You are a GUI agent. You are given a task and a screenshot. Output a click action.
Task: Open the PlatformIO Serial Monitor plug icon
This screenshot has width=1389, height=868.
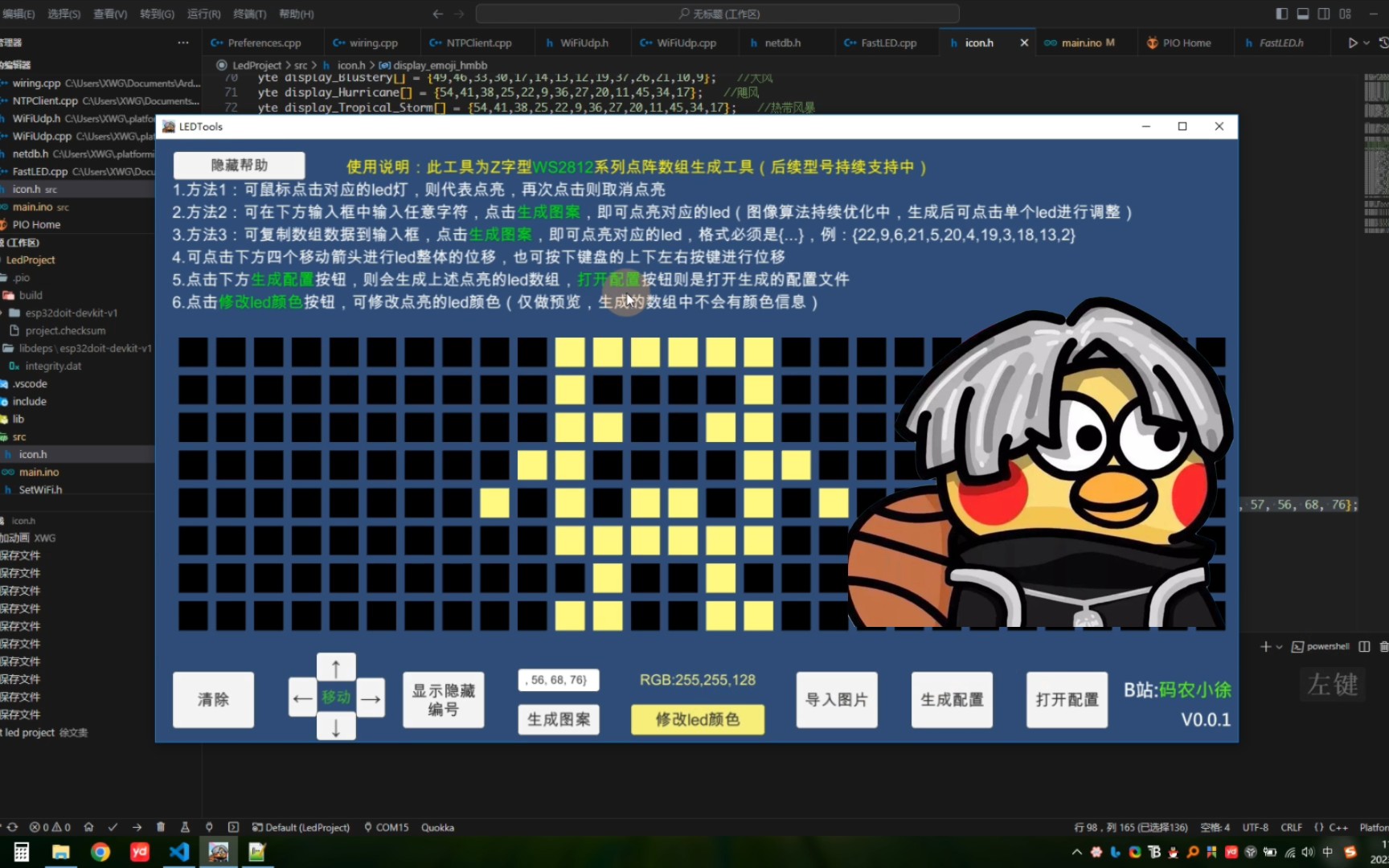(209, 827)
